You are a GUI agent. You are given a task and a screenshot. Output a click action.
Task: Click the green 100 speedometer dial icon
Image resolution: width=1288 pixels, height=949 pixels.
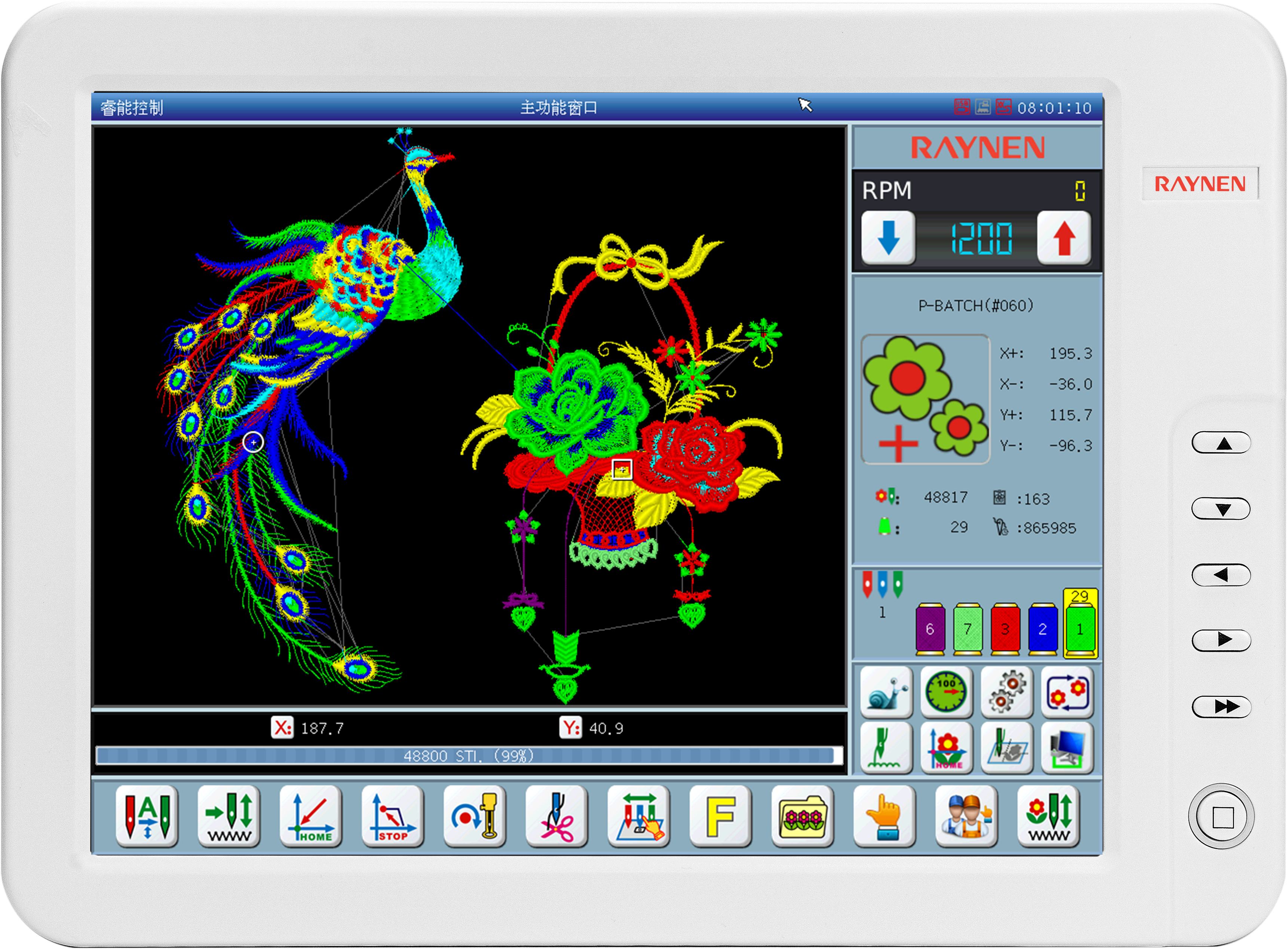946,693
